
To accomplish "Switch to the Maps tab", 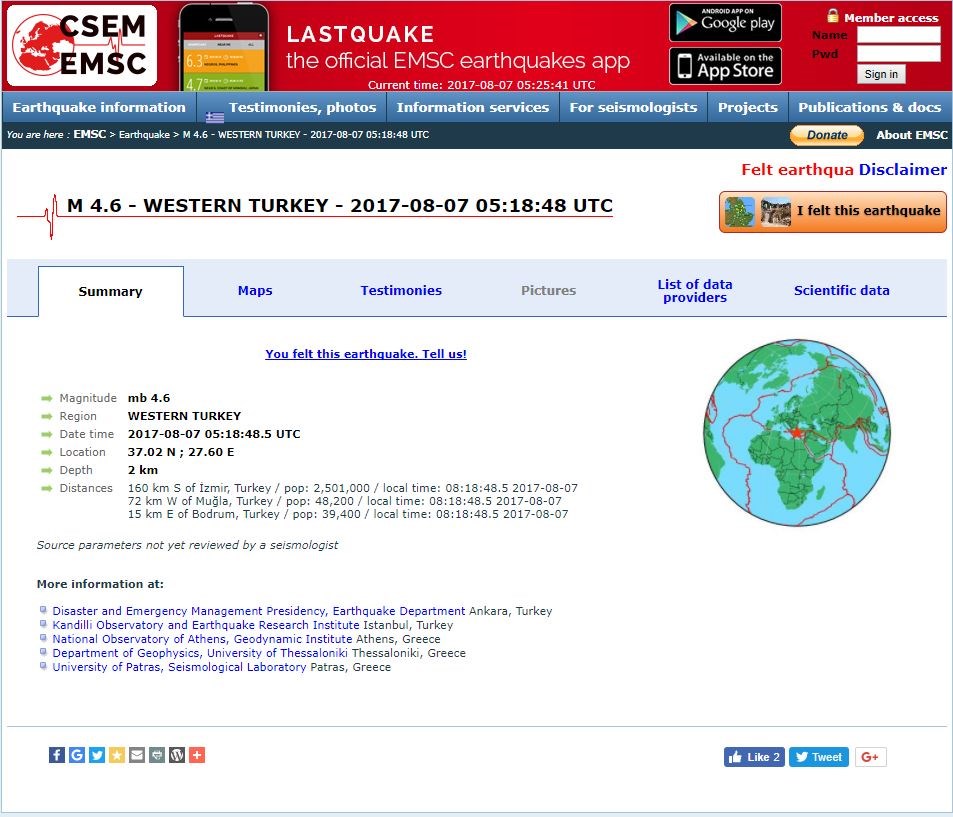I will point(255,291).
